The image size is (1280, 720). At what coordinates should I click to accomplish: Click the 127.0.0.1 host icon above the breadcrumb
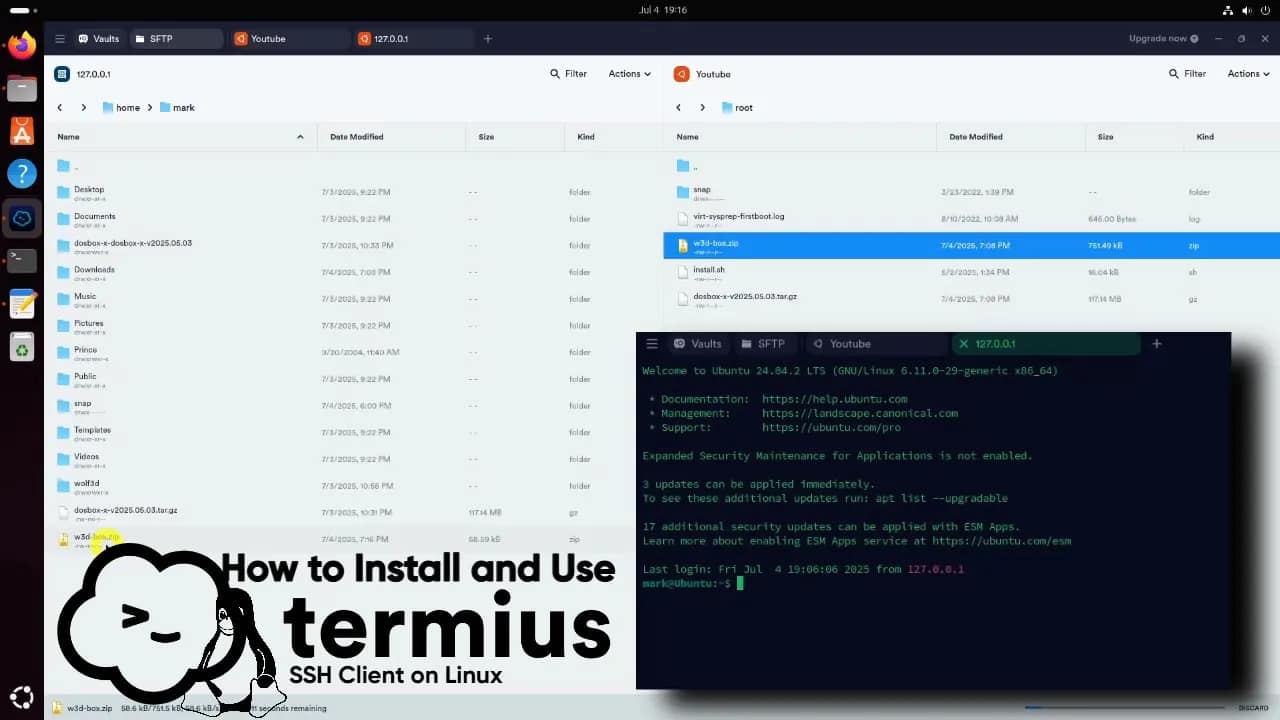click(62, 73)
